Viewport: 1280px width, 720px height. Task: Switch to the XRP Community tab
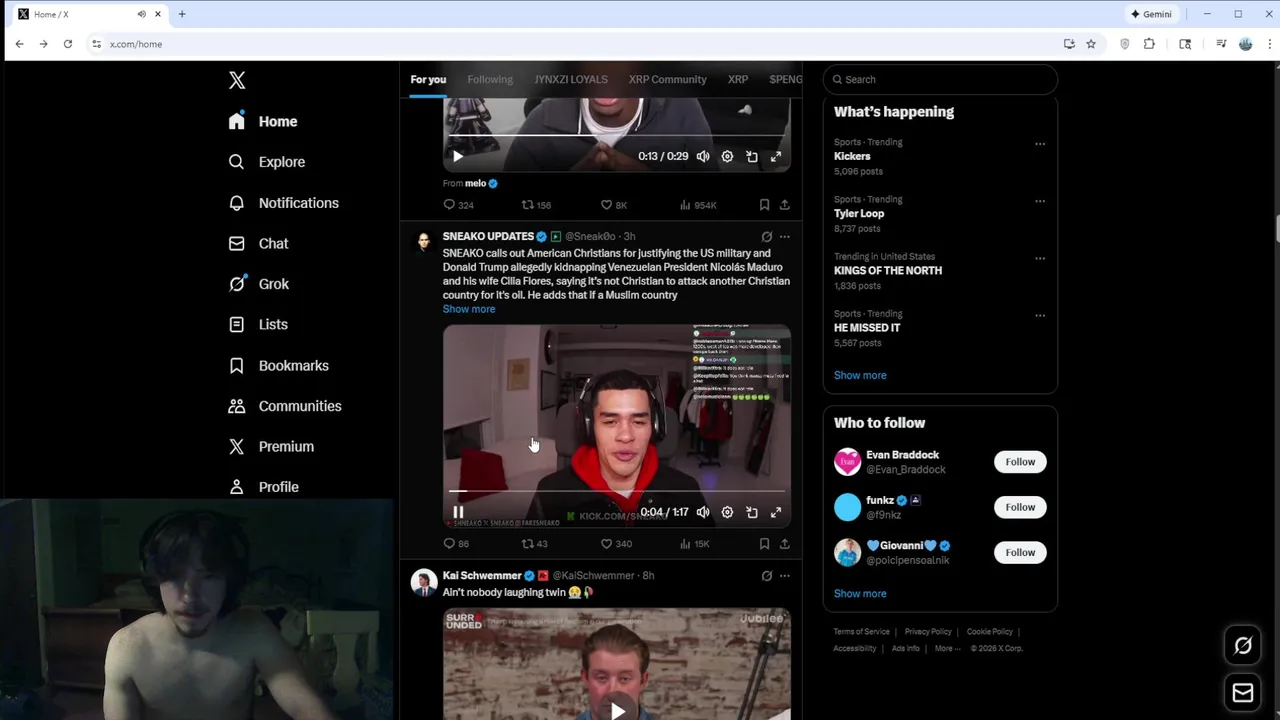pyautogui.click(x=667, y=79)
